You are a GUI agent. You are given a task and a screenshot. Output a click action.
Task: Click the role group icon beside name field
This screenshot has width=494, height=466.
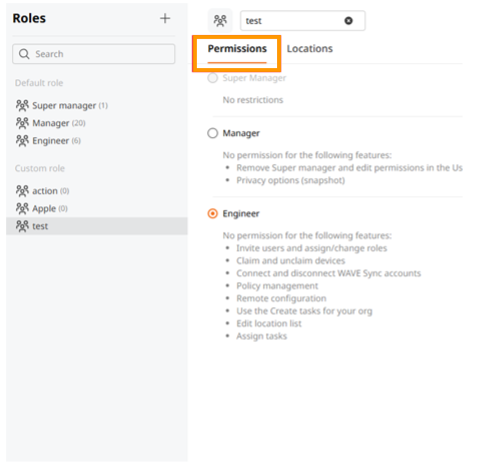(x=220, y=21)
